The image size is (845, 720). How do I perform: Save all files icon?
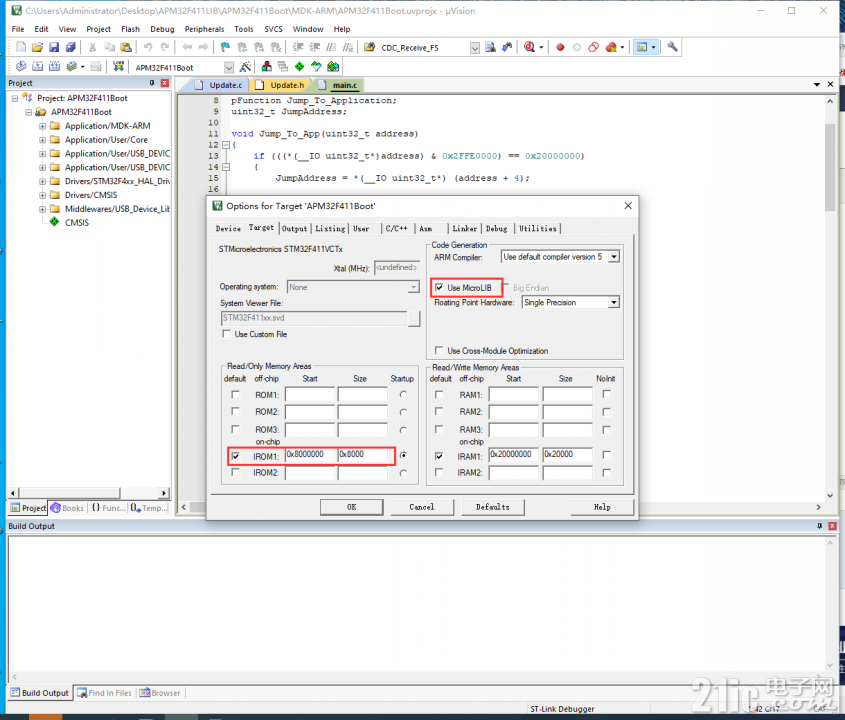tap(71, 47)
